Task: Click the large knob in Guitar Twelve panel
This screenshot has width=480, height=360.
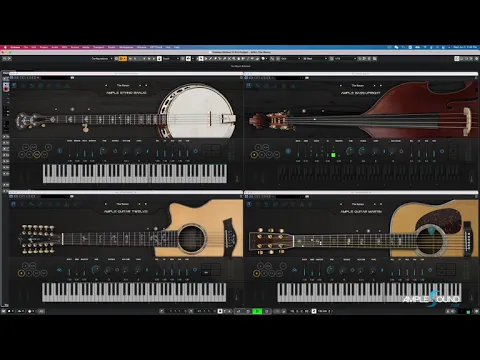Action: 96,269
